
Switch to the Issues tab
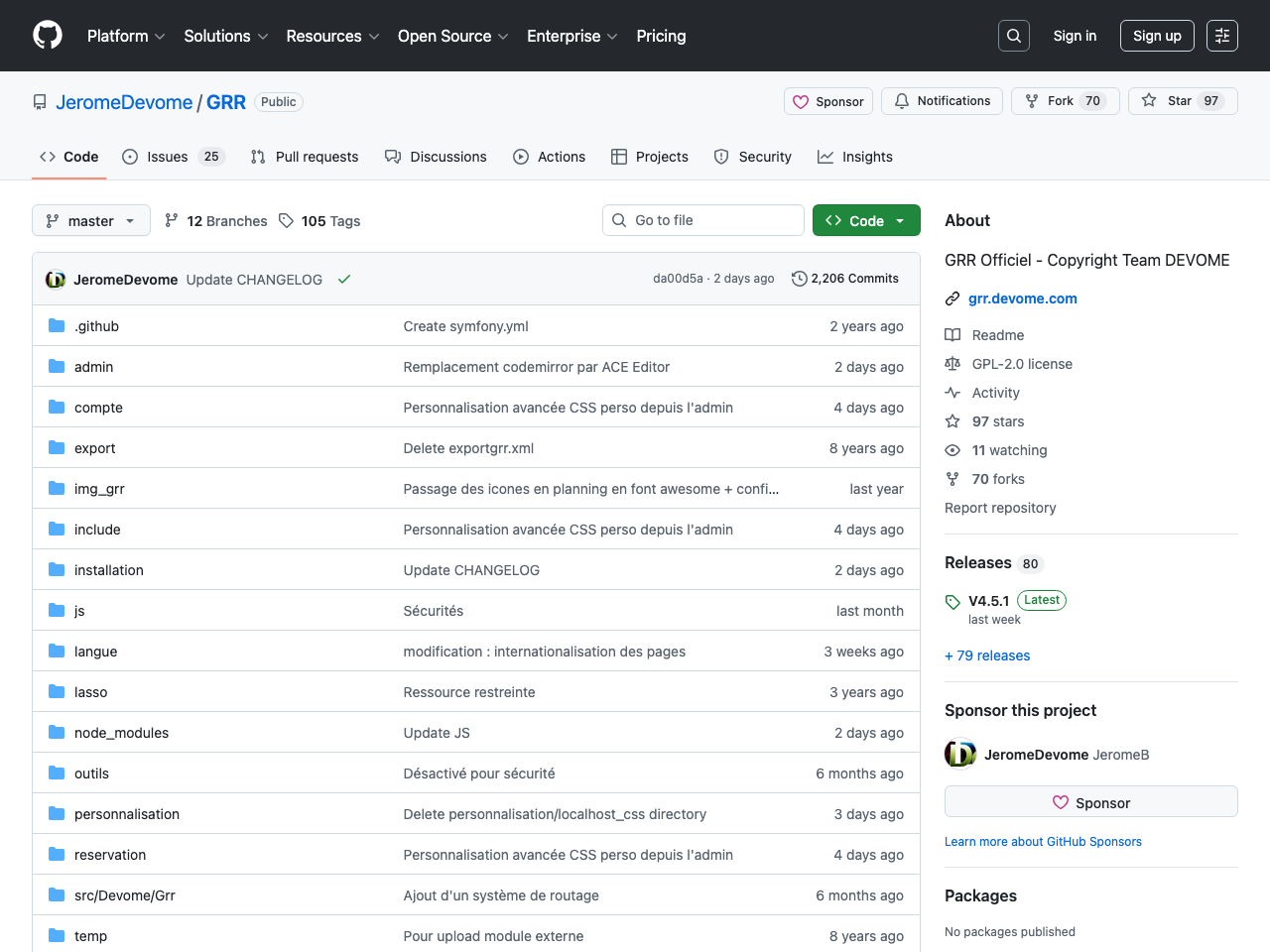point(173,157)
